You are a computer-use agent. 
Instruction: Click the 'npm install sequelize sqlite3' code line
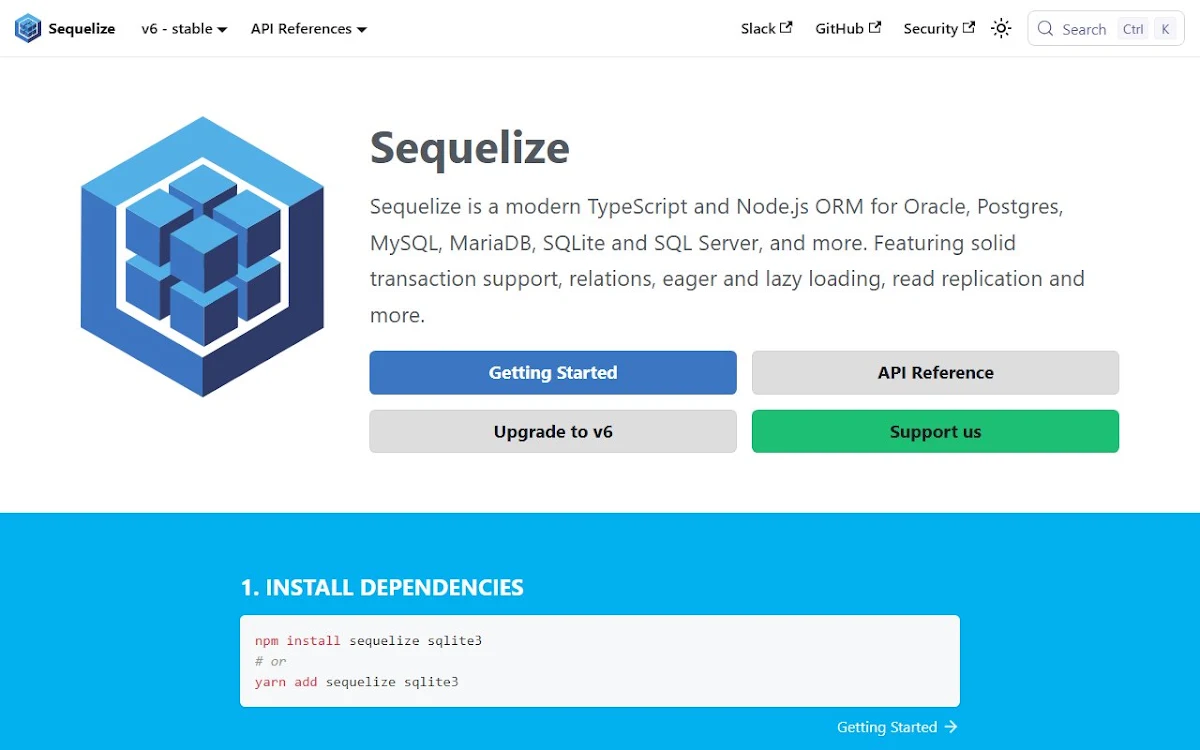[368, 640]
